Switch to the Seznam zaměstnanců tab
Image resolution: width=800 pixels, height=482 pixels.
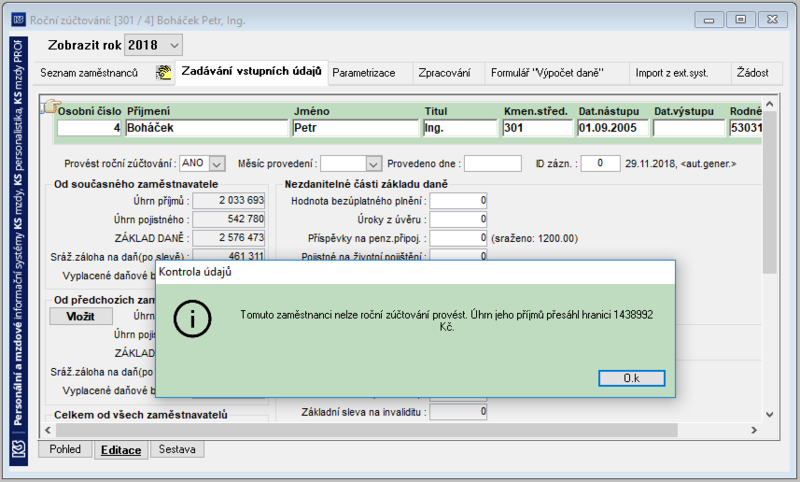tap(89, 73)
